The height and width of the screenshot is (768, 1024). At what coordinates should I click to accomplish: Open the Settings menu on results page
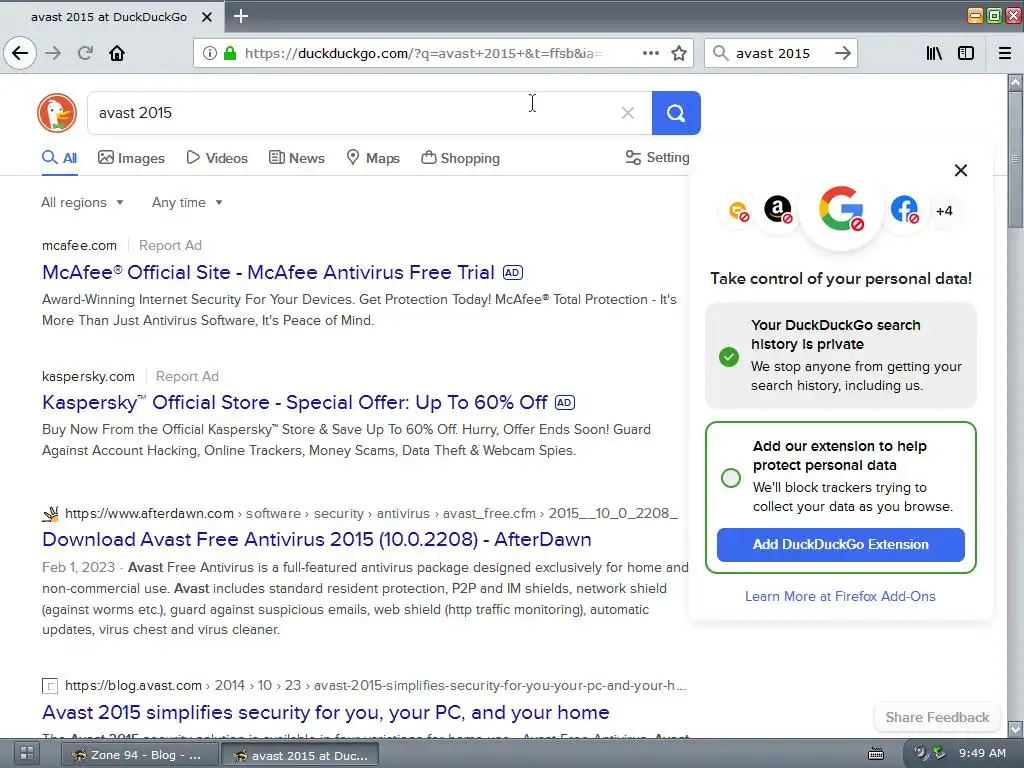(x=657, y=157)
